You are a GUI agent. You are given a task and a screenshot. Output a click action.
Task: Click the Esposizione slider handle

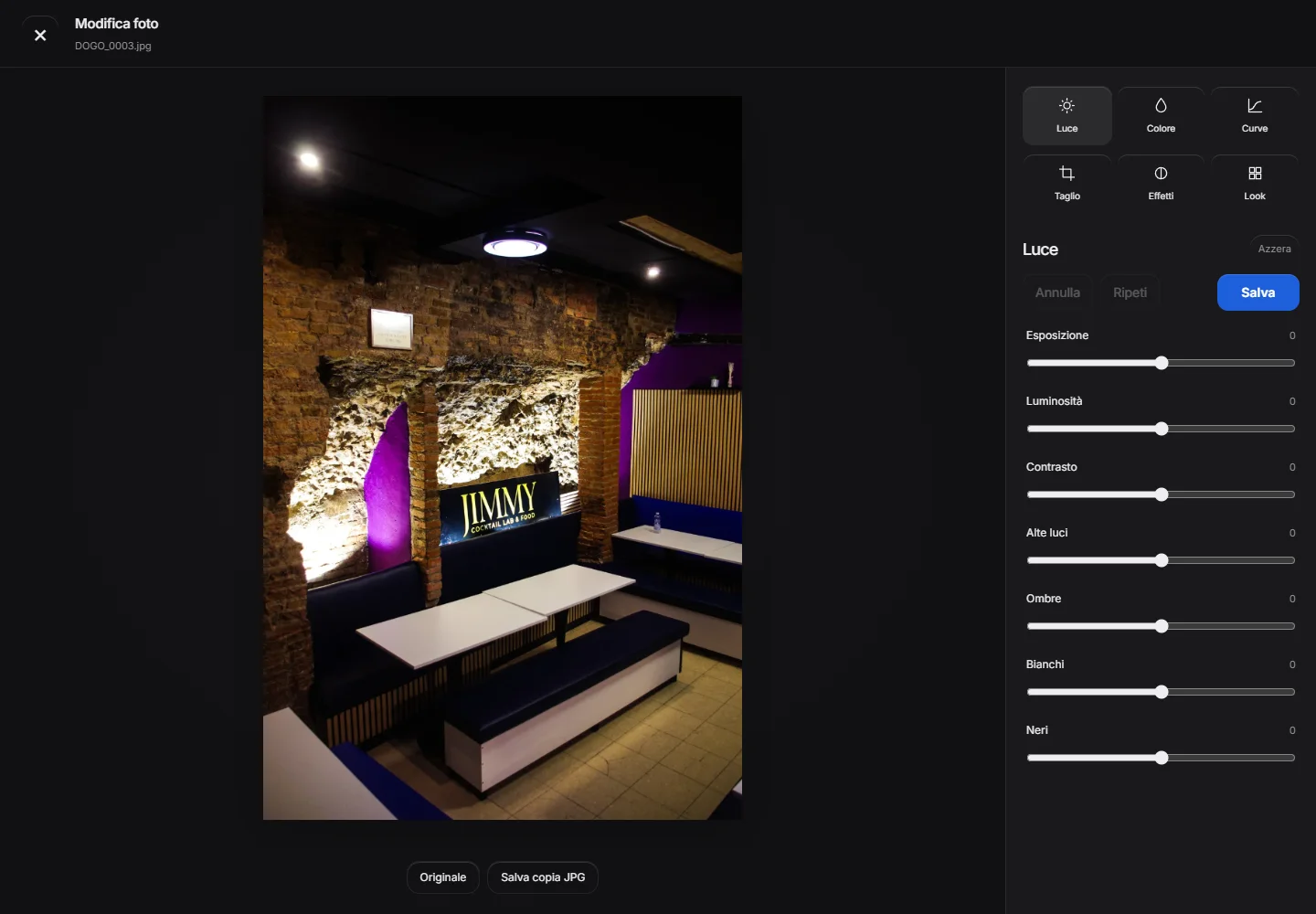1162,363
